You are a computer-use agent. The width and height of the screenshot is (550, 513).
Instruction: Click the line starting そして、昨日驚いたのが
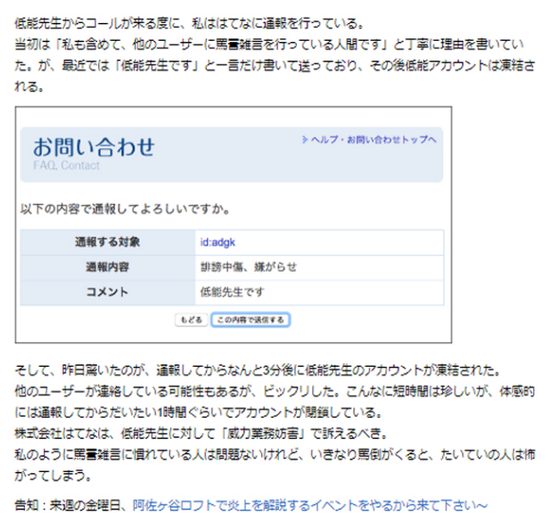click(258, 370)
